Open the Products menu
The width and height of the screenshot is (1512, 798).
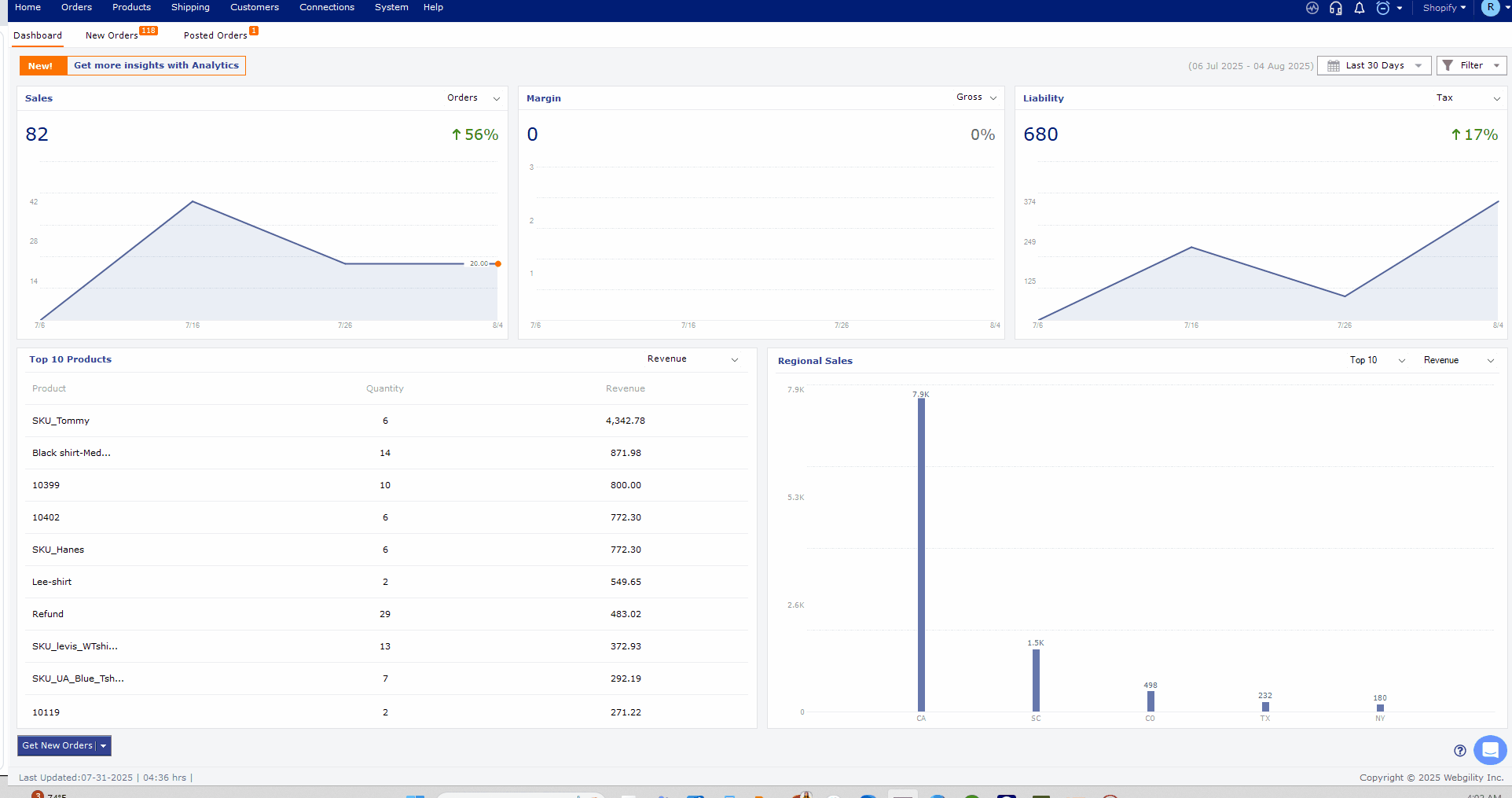tap(131, 7)
